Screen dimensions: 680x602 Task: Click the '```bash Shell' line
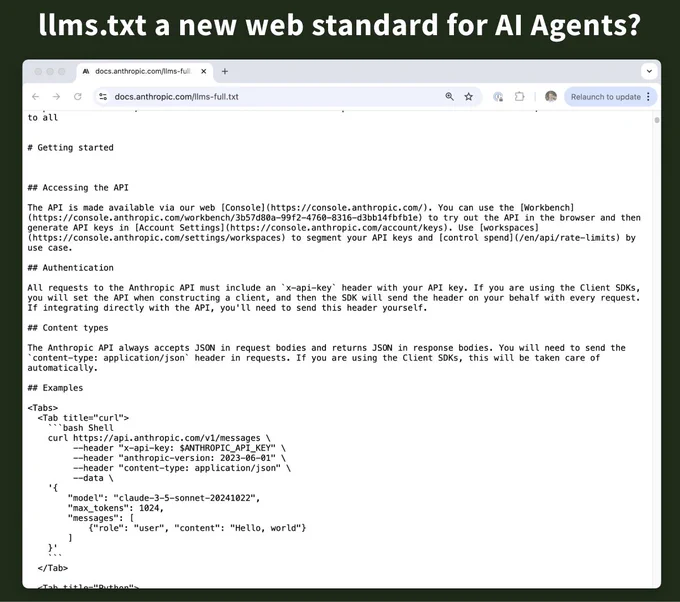click(x=81, y=428)
